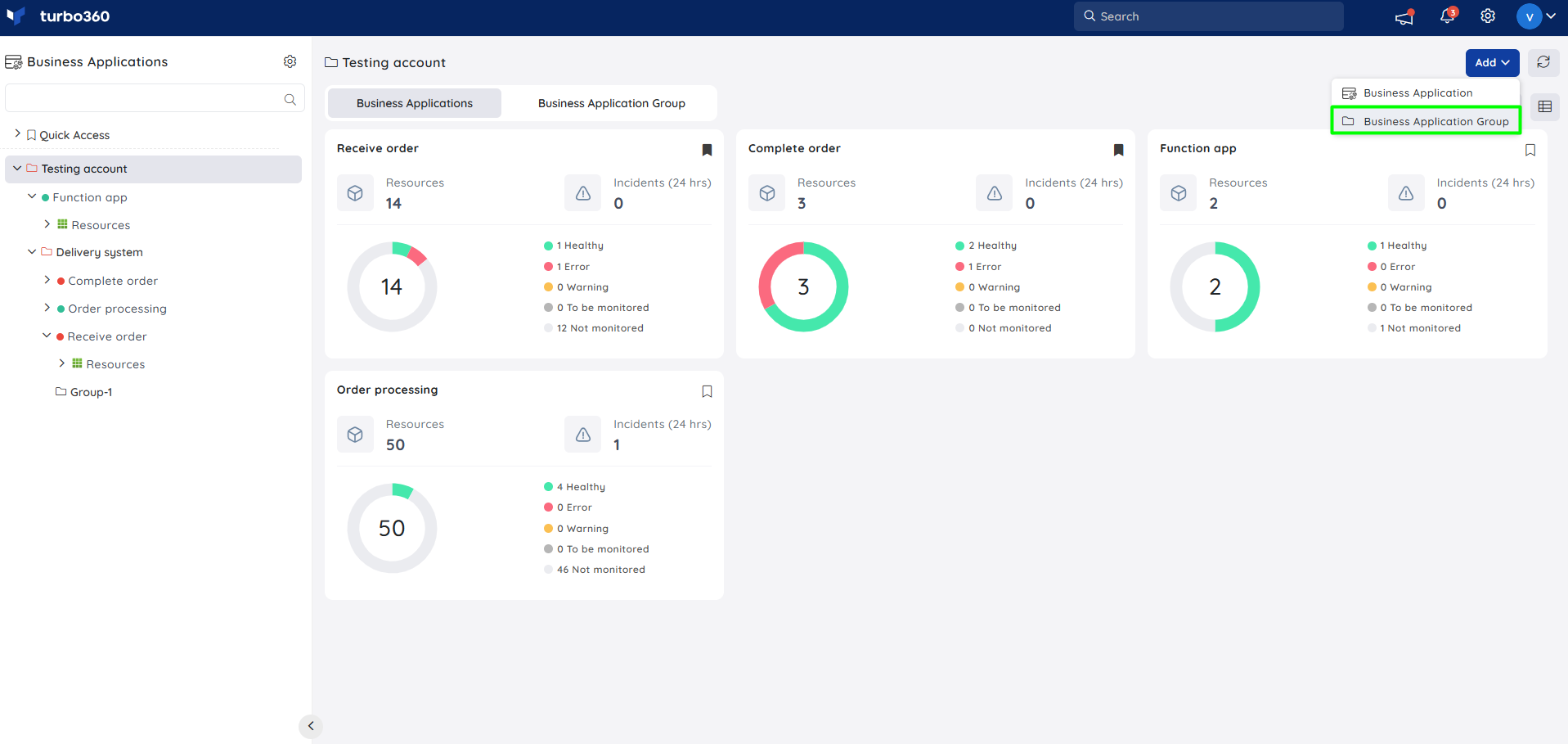Click the refresh icon button
The width and height of the screenshot is (1568, 744).
click(x=1543, y=62)
